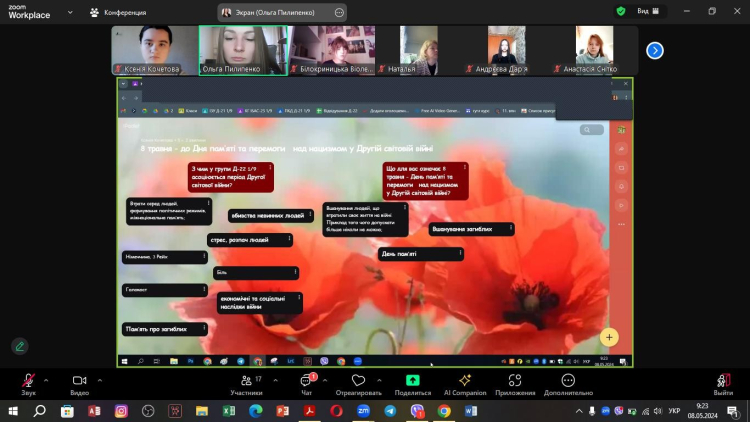Open the Отреагировать reactions menu

point(358,384)
